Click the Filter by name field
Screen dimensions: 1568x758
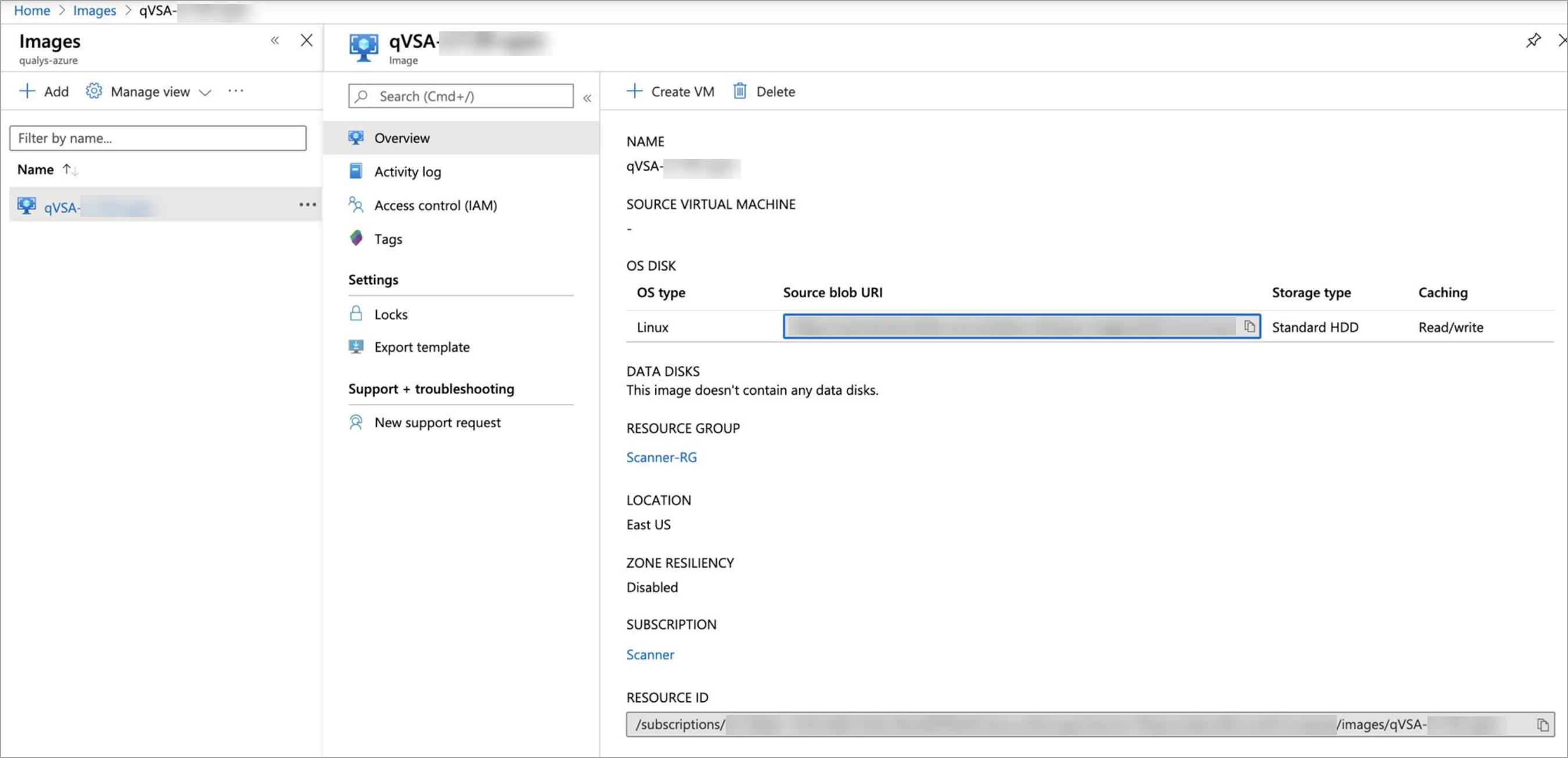(157, 138)
